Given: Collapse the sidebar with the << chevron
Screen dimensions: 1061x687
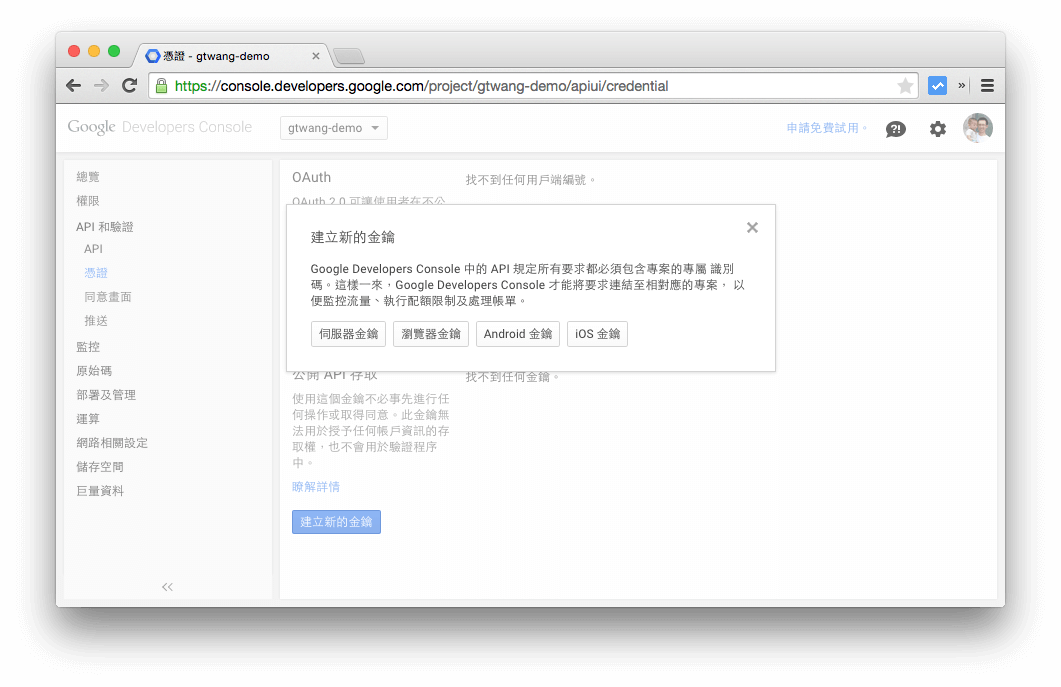Looking at the screenshot, I should [x=167, y=587].
